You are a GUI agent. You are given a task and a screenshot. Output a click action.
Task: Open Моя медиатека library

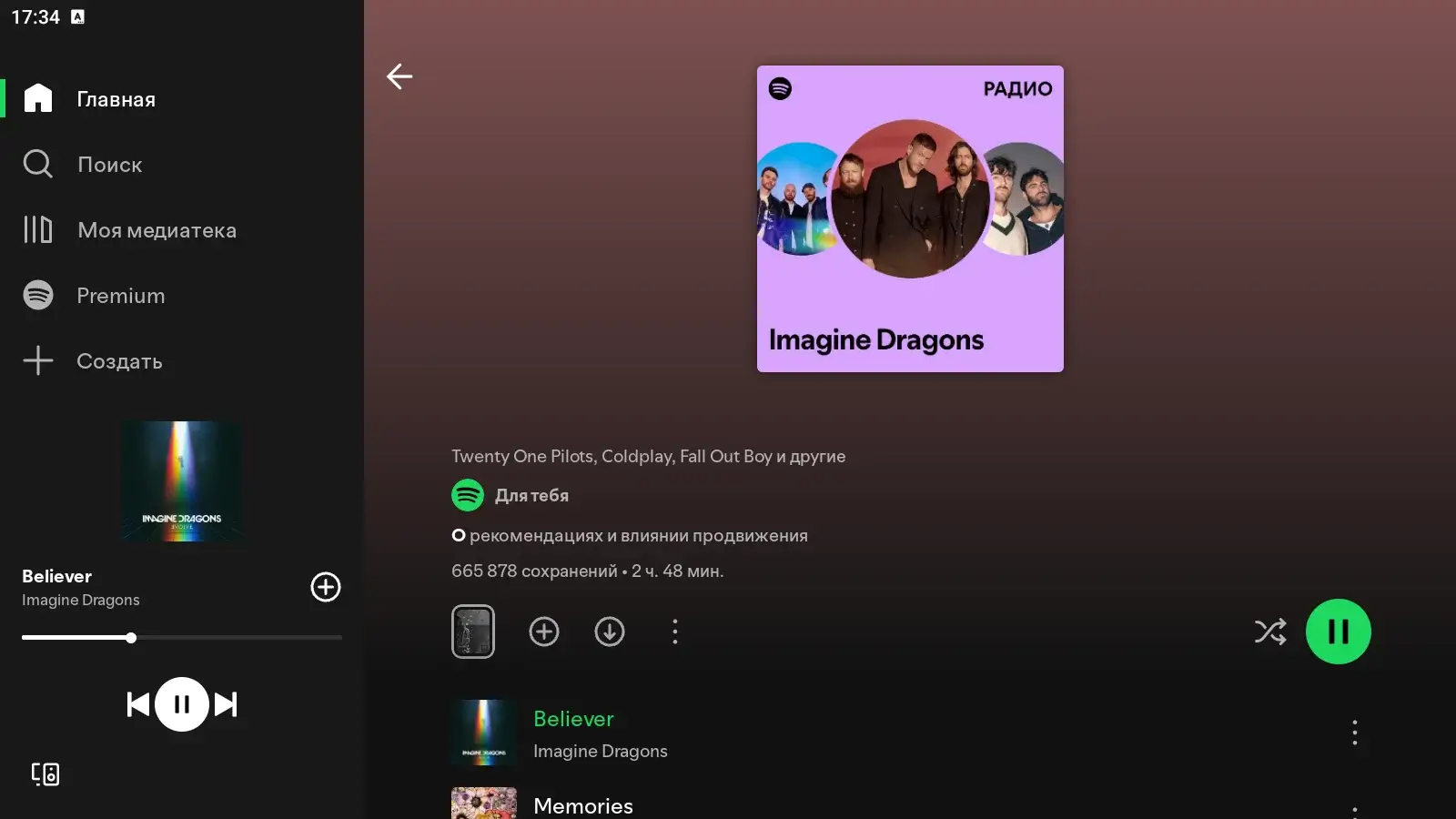[x=157, y=230]
